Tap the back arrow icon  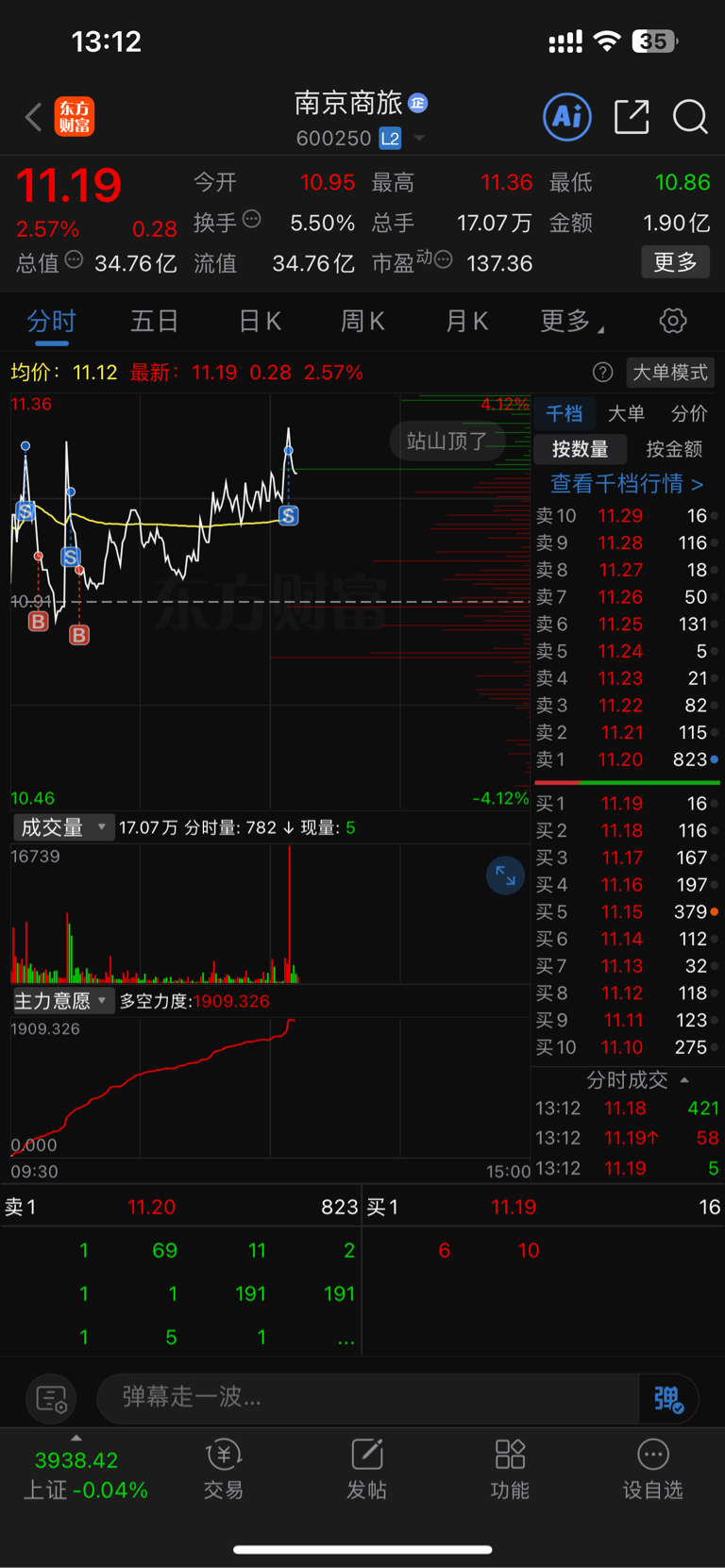click(33, 117)
